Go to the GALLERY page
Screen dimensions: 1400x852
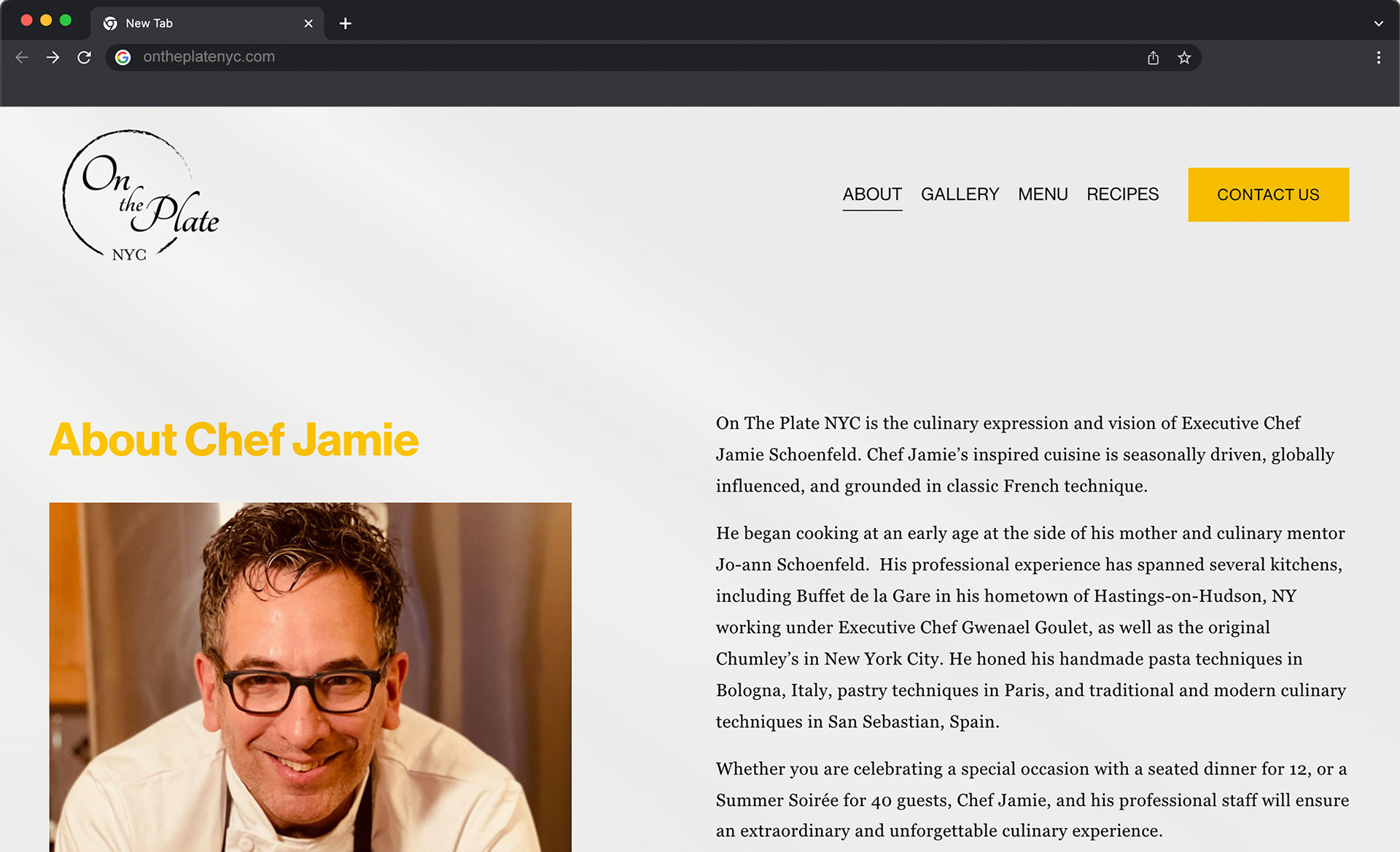pos(960,195)
